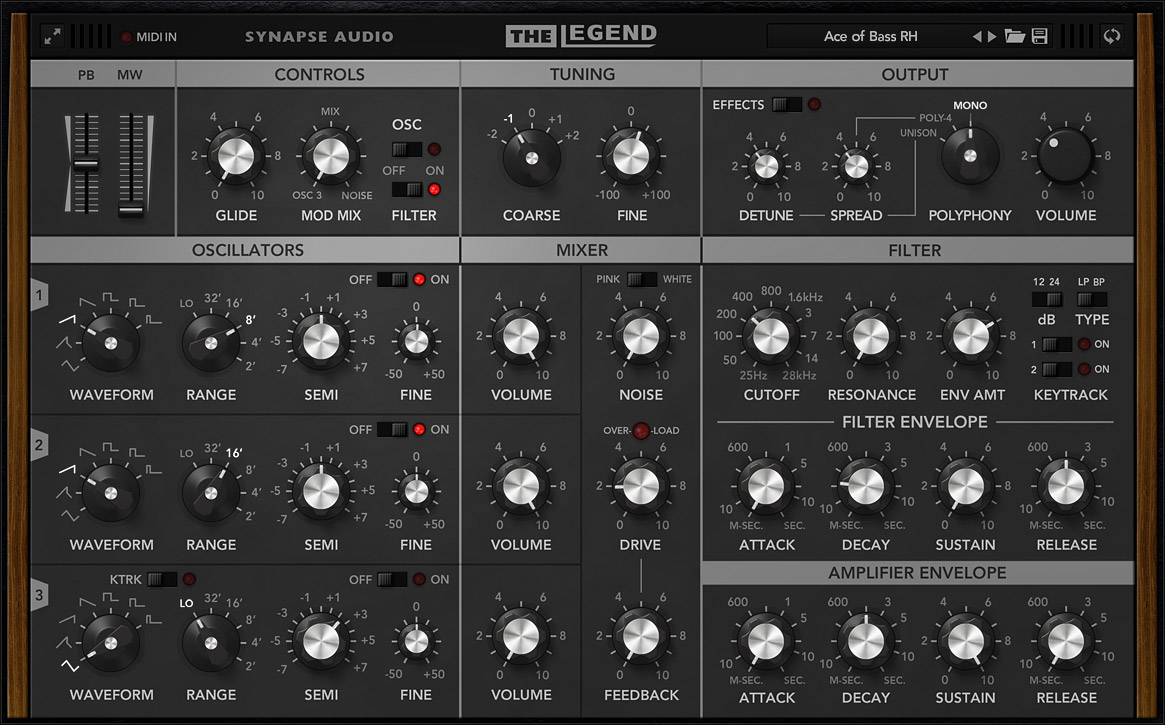Image resolution: width=1165 pixels, height=725 pixels.
Task: Click the previous preset arrow
Action: point(977,36)
